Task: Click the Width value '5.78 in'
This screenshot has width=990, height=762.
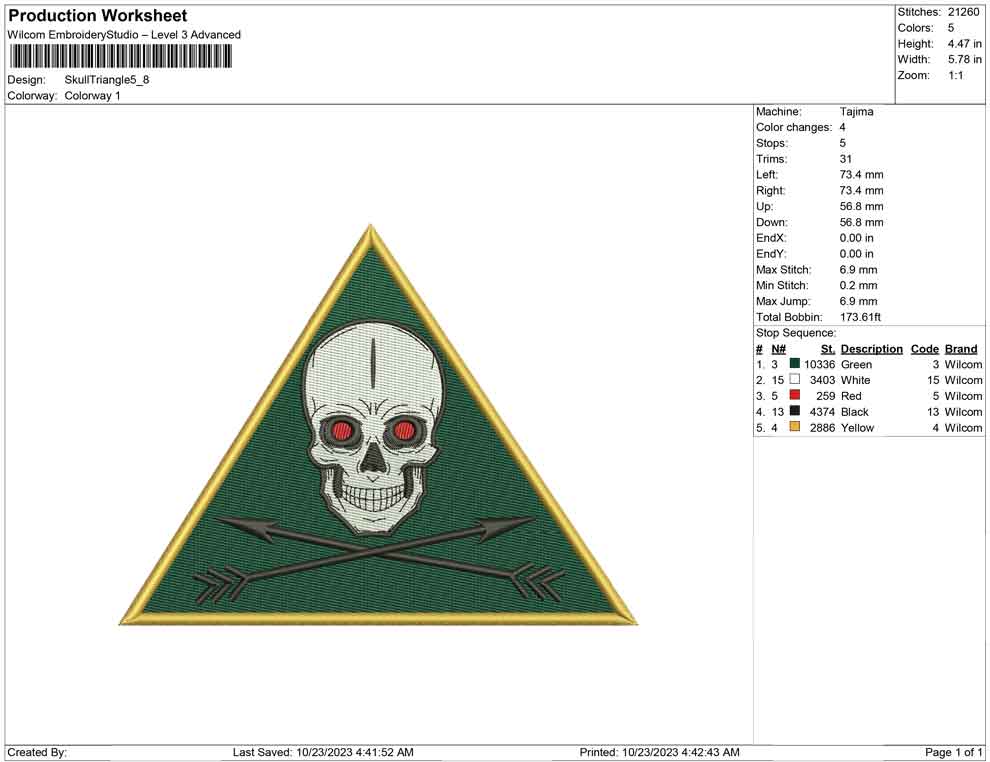Action: [x=964, y=59]
